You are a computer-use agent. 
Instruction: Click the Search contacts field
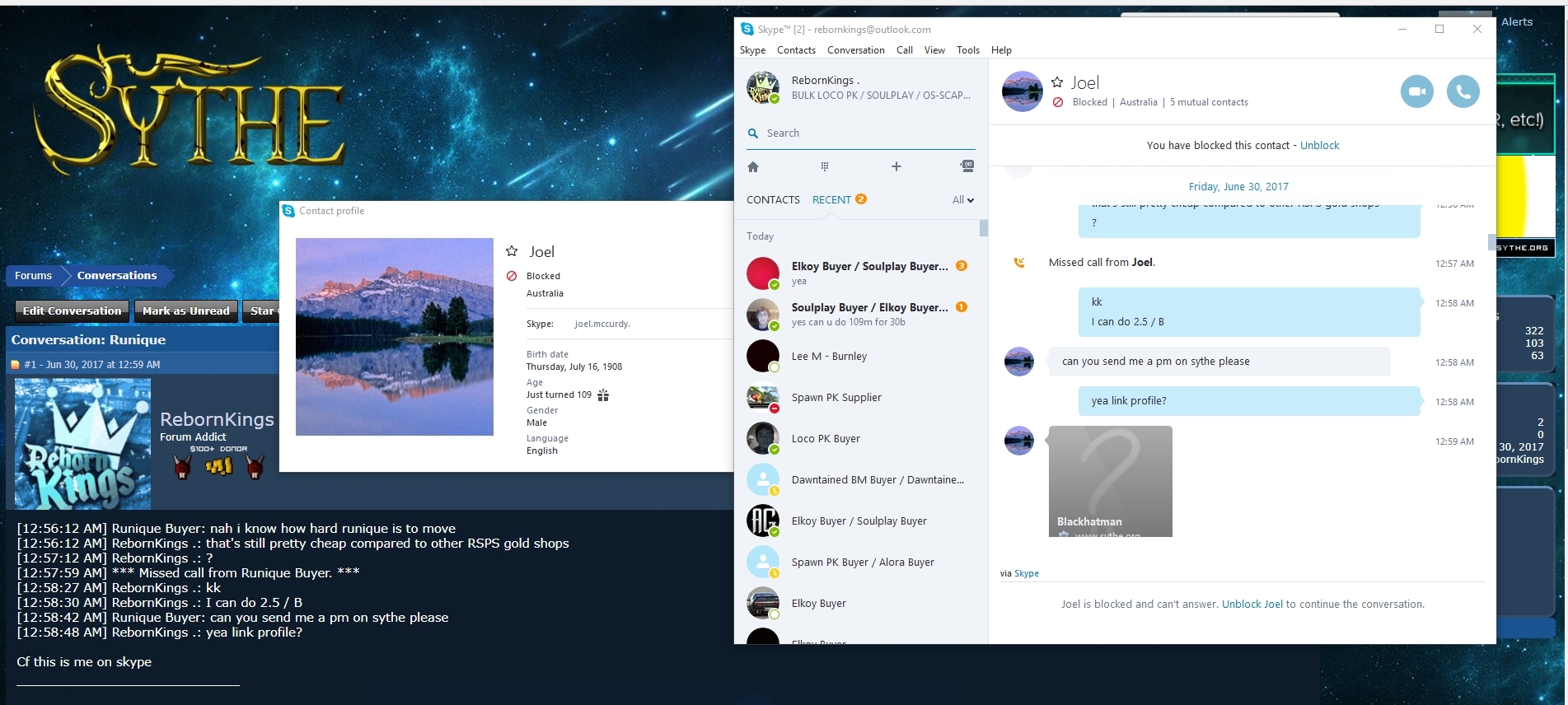[x=861, y=133]
